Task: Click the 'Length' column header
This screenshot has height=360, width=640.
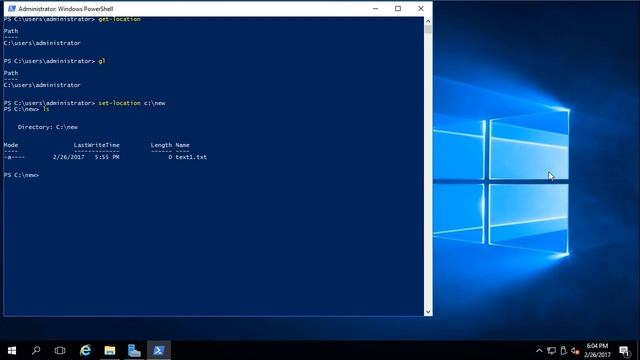Action: coord(161,145)
